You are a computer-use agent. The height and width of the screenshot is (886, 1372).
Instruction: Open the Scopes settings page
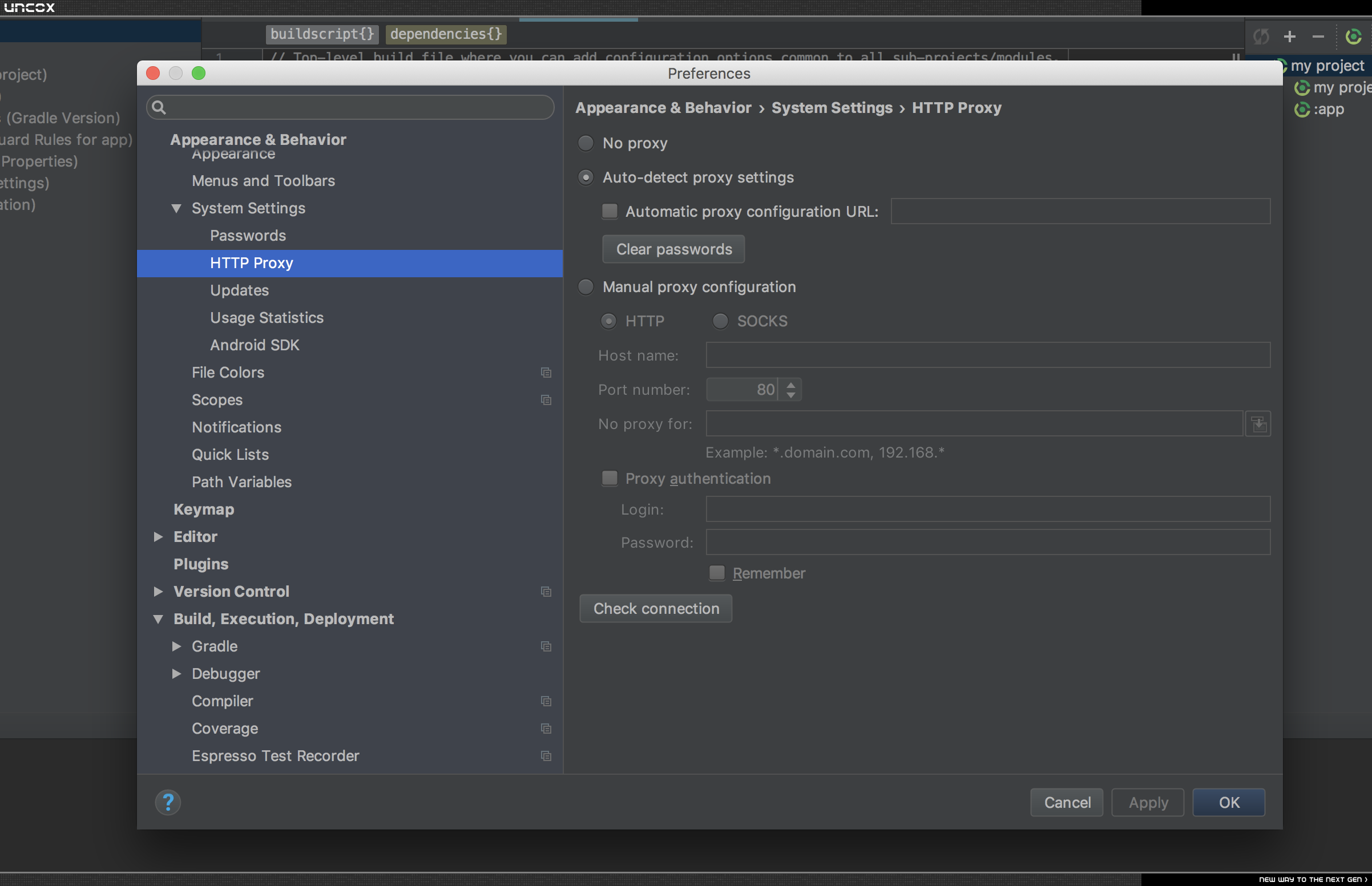[217, 400]
